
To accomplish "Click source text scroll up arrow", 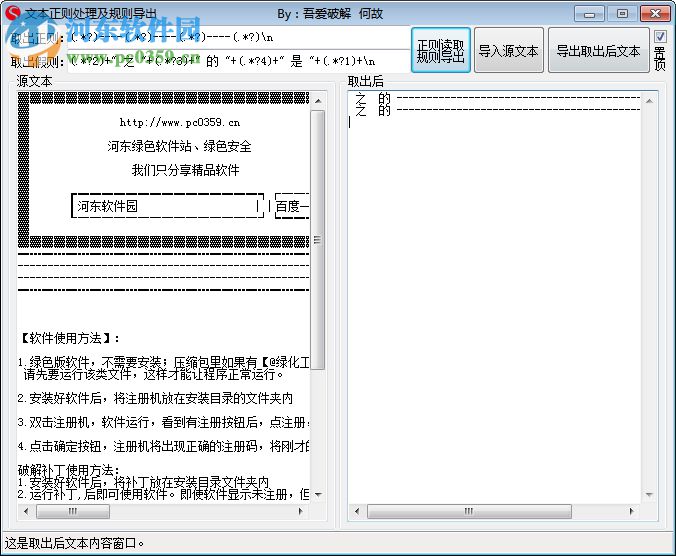I will 318,101.
